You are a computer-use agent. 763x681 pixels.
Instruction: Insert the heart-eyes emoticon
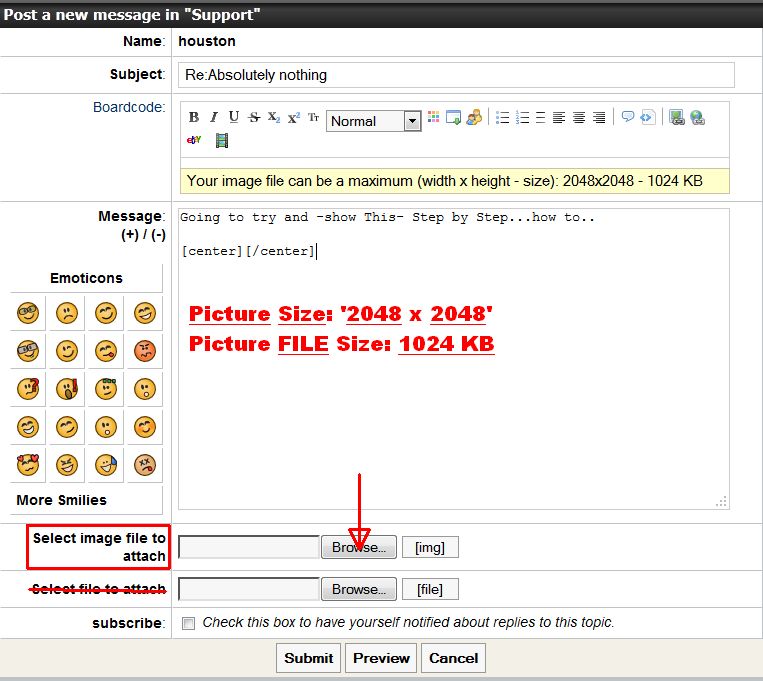tap(27, 465)
